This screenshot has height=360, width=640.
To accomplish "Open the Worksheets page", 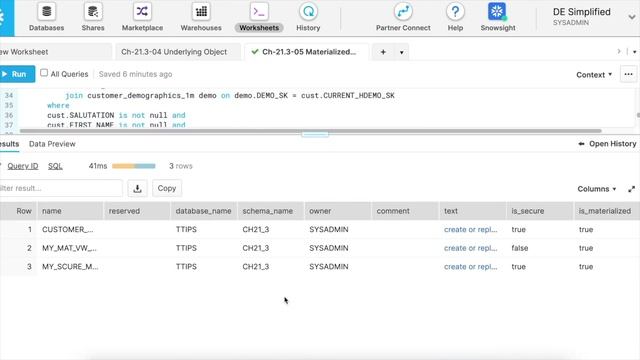I will 259,17.
